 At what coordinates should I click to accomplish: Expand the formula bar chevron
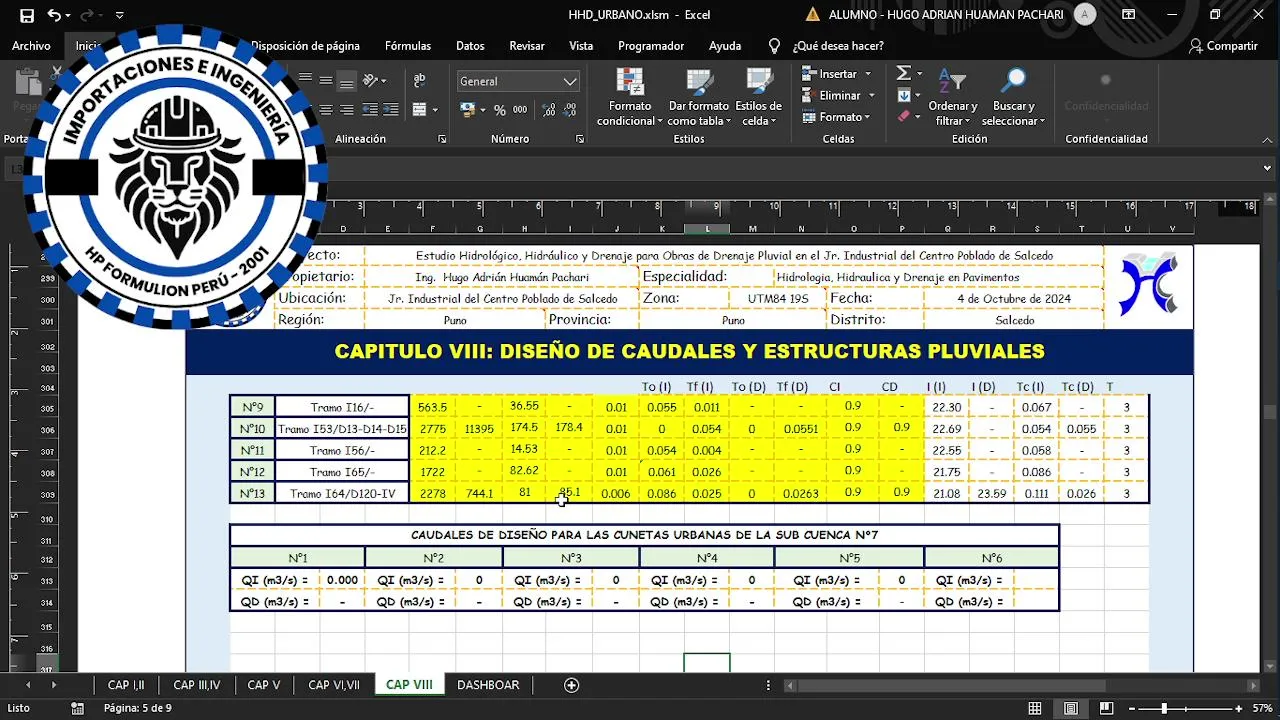(1267, 168)
